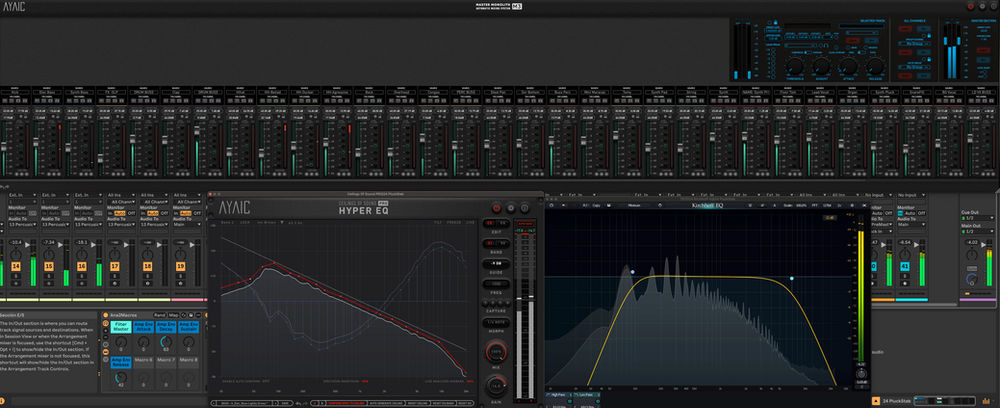Click the Hyper EQ Gain knob

click(x=496, y=384)
